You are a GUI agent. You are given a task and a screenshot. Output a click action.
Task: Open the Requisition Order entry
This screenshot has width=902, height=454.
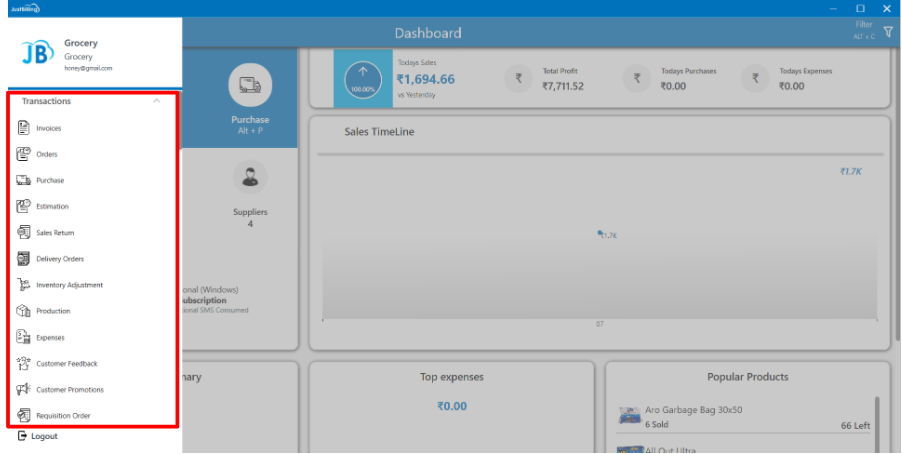pyautogui.click(x=63, y=415)
